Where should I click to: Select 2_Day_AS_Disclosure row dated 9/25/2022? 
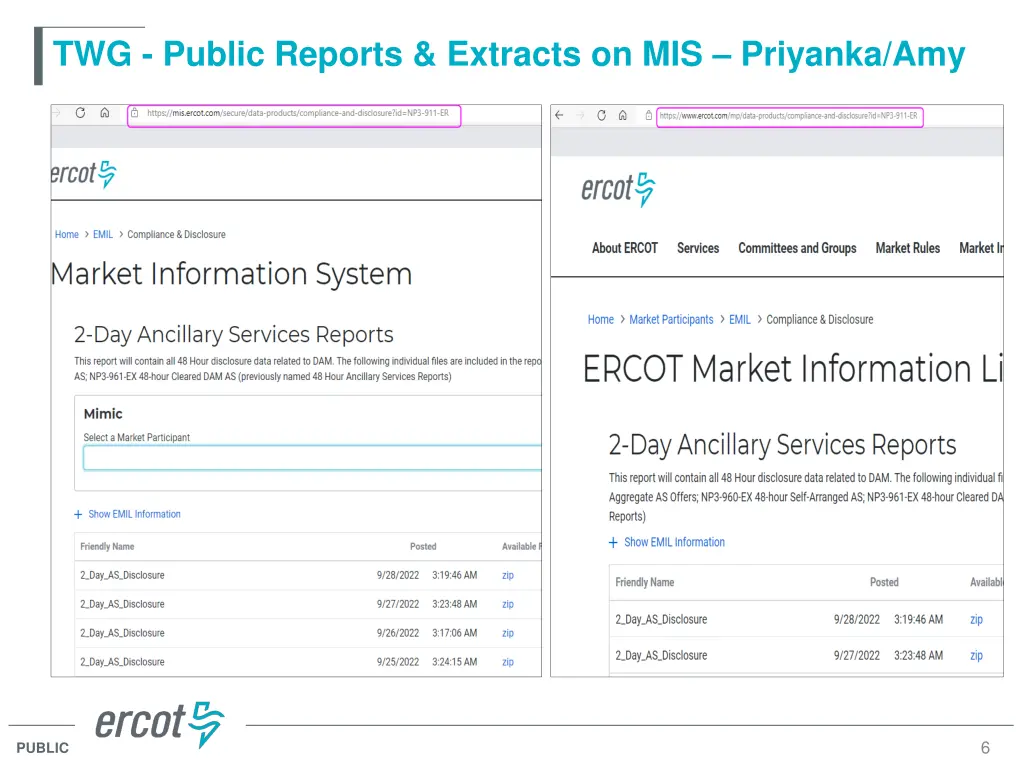point(308,662)
